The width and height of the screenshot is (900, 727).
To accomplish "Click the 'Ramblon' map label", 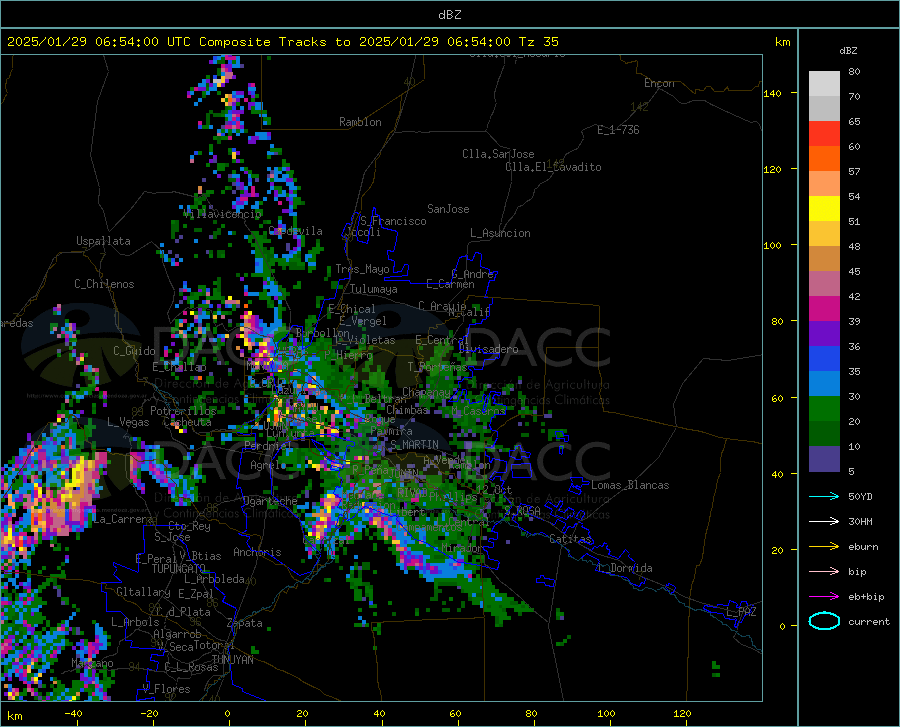I will [360, 122].
